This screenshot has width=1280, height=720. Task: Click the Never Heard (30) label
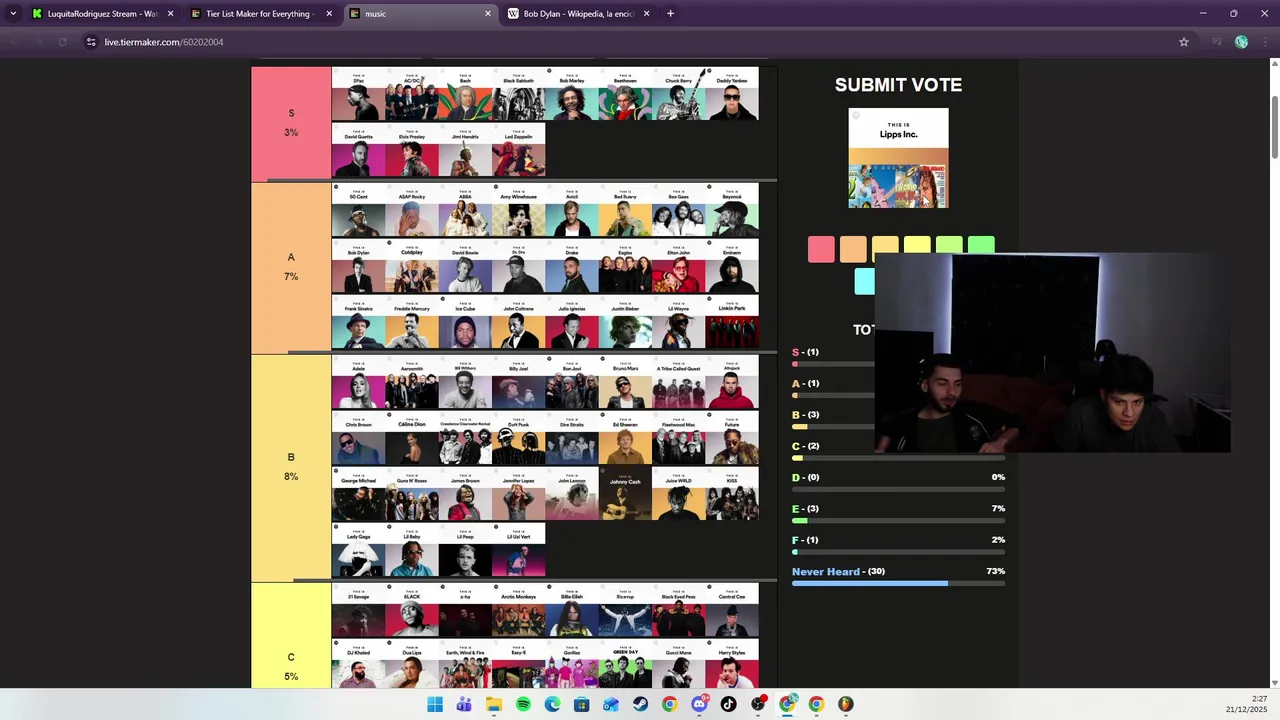(838, 572)
